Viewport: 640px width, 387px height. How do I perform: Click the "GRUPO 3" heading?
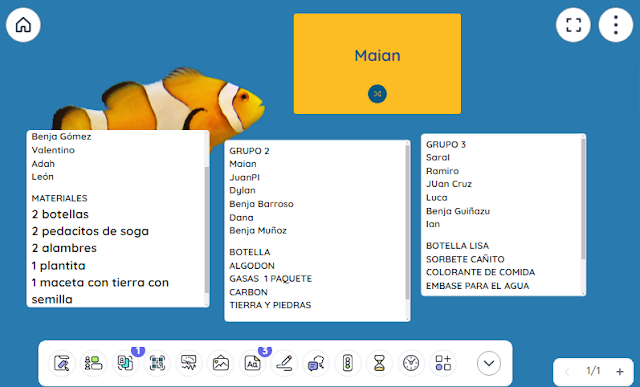[446, 145]
